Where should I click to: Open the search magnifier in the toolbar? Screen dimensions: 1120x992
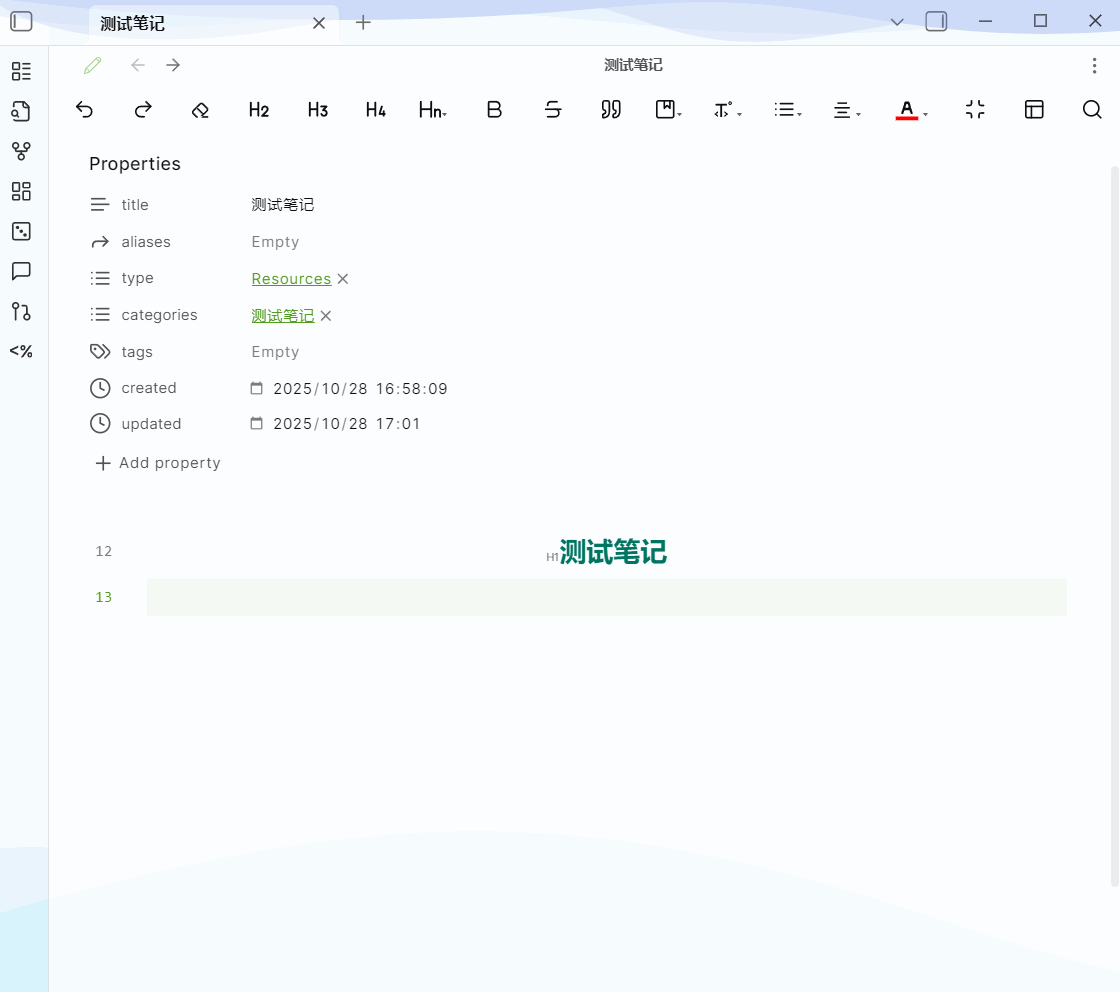click(x=1092, y=110)
